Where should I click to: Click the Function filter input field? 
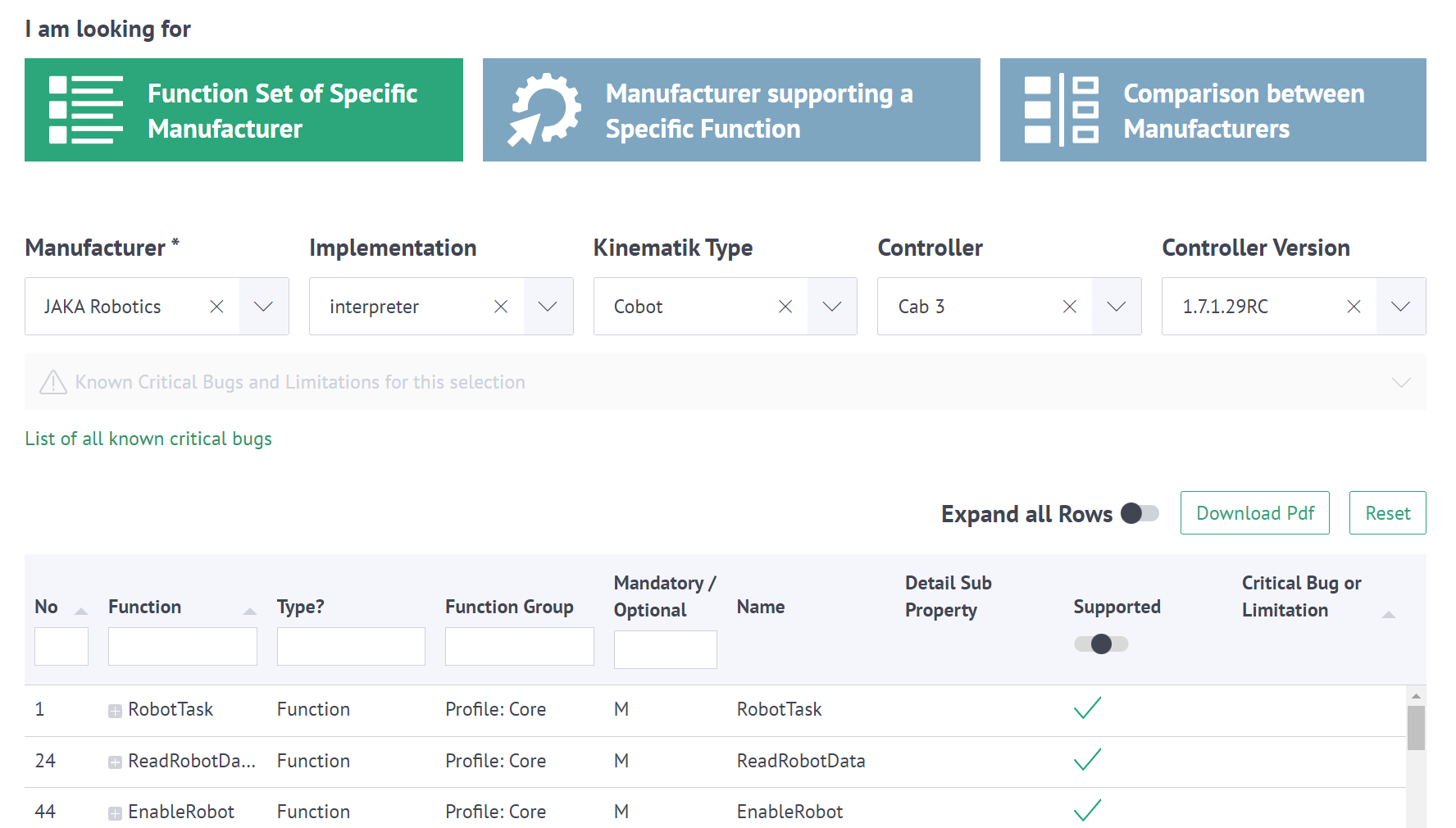pyautogui.click(x=182, y=646)
